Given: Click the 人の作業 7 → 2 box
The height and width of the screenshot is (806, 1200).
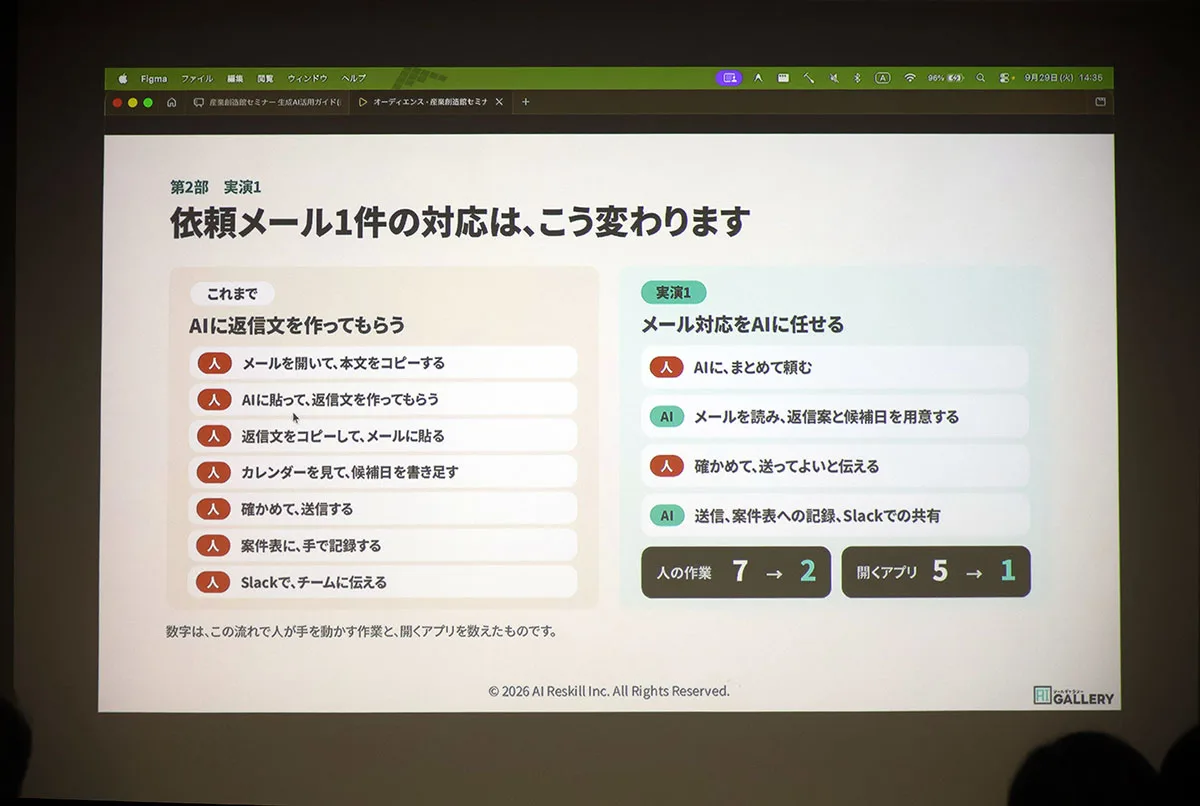Looking at the screenshot, I should (x=736, y=572).
